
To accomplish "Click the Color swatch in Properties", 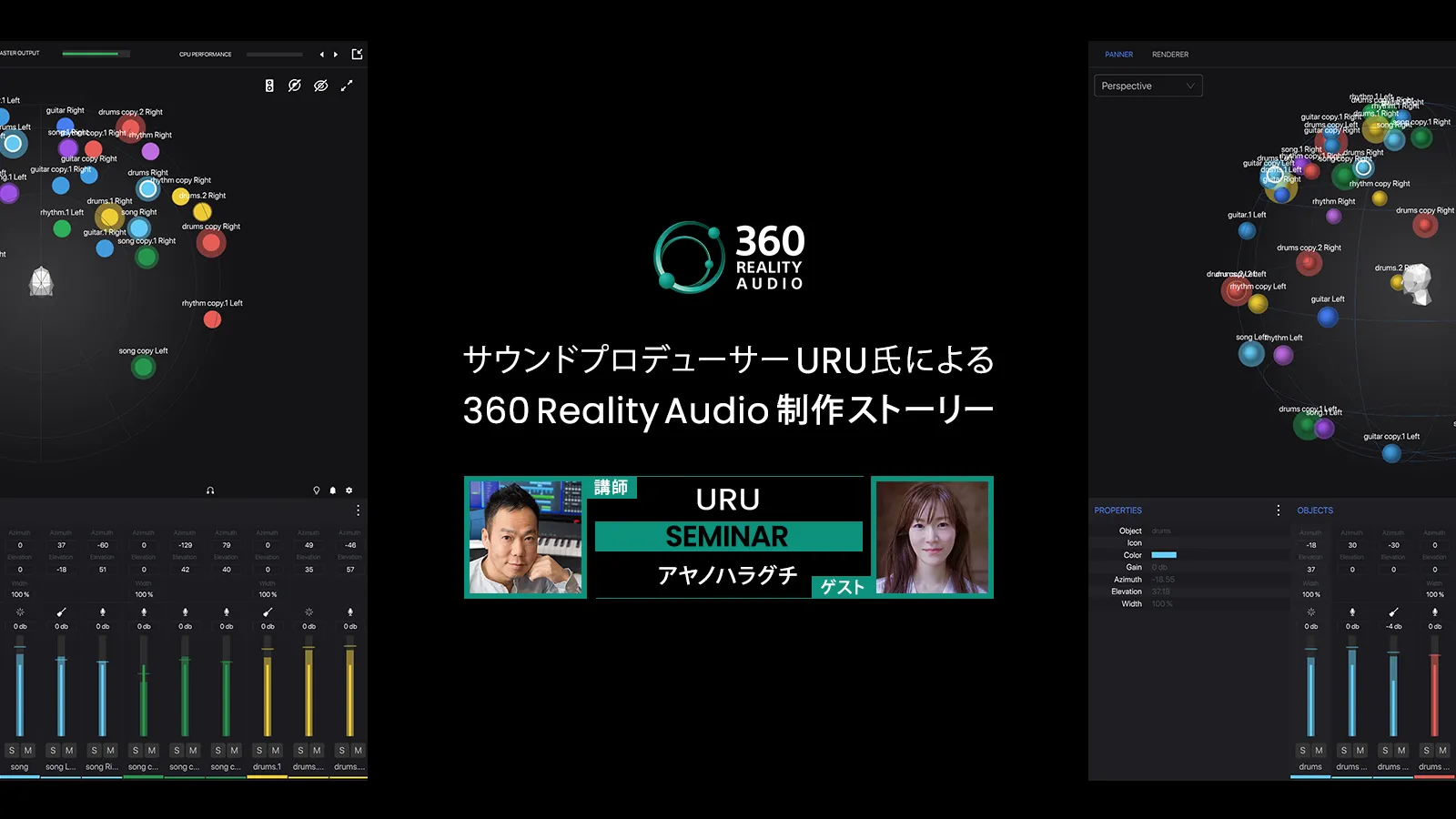I will pos(1164,555).
